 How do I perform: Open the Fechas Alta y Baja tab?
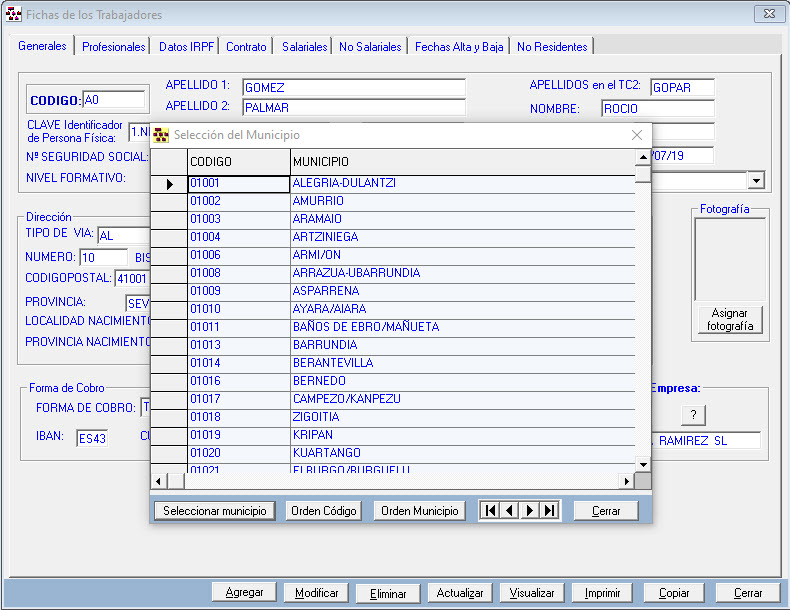[459, 47]
